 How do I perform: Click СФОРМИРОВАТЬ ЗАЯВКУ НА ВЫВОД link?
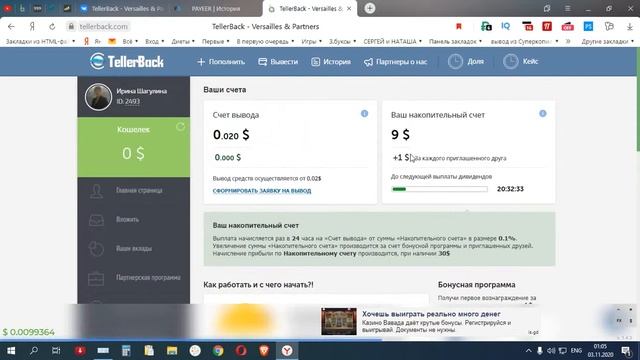coord(262,191)
